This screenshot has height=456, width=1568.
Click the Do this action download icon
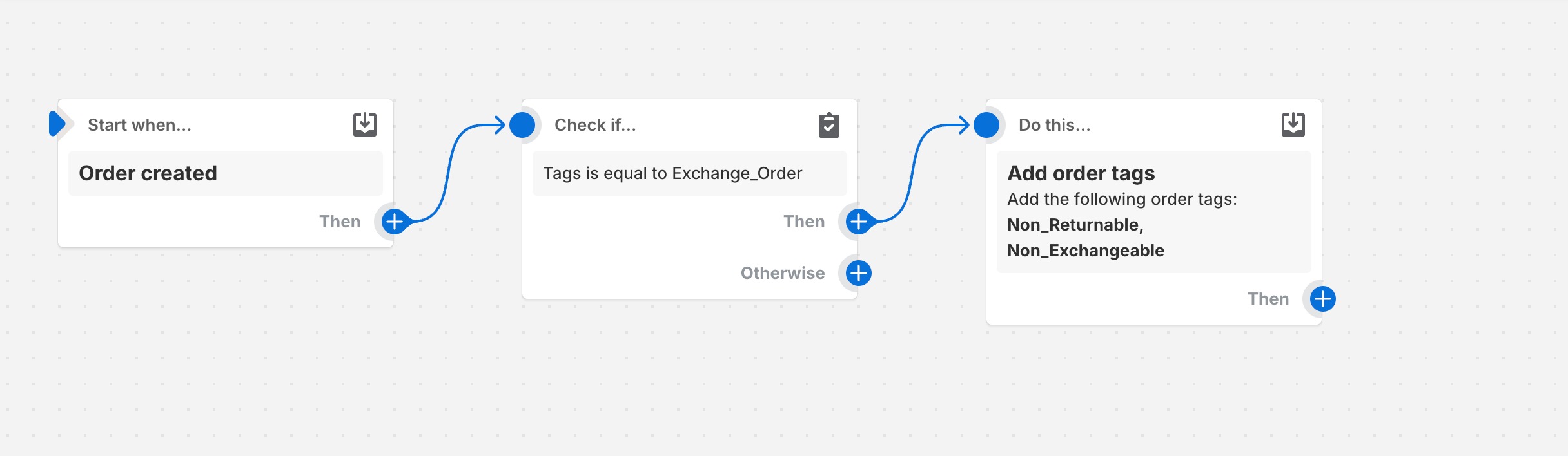point(1293,124)
